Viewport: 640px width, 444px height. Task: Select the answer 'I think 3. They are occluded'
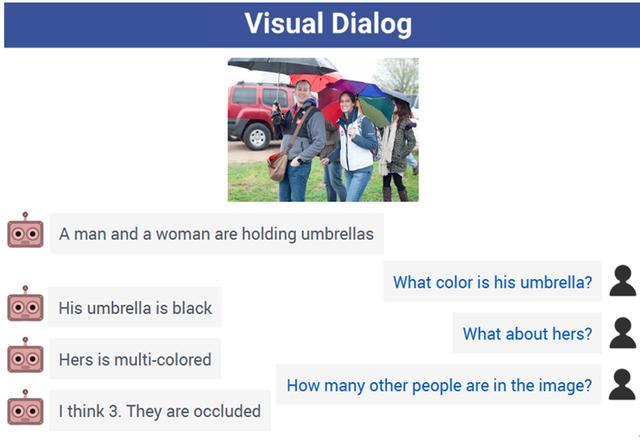(160, 411)
